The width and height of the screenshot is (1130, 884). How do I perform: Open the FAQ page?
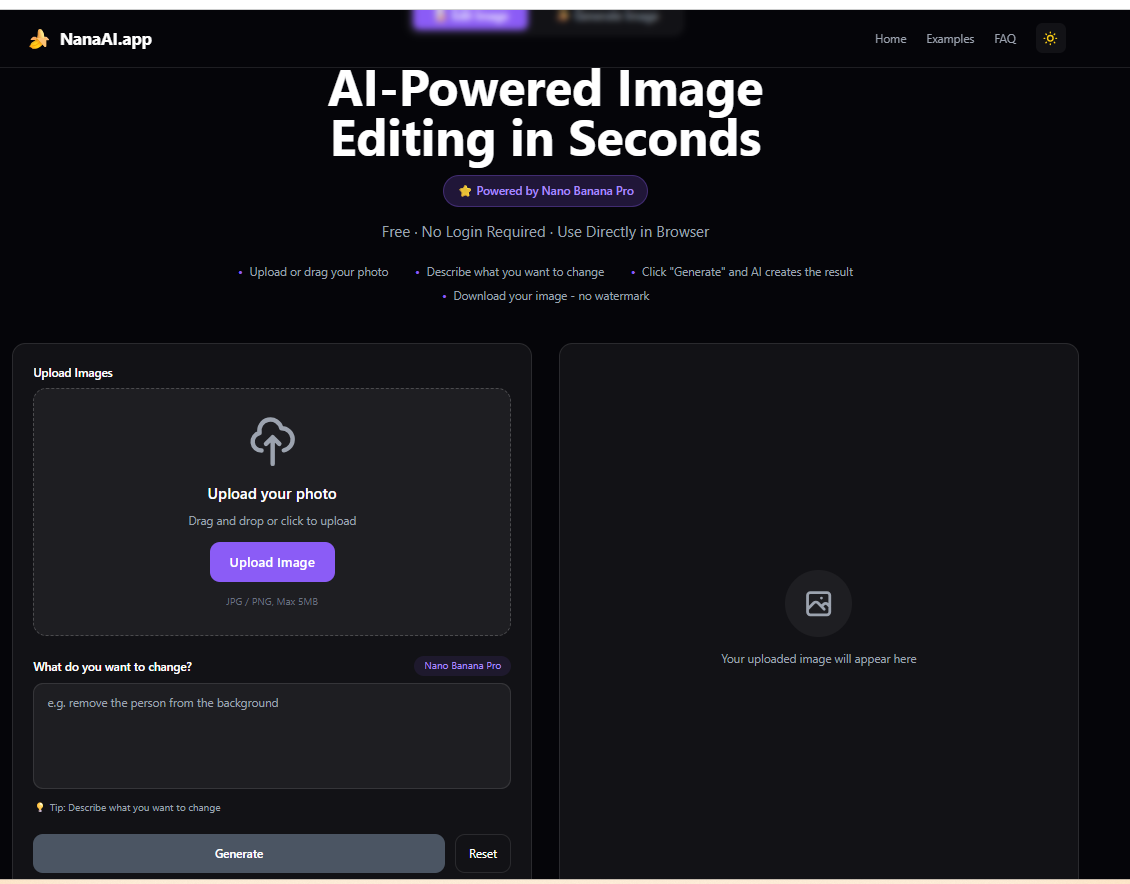tap(1004, 39)
